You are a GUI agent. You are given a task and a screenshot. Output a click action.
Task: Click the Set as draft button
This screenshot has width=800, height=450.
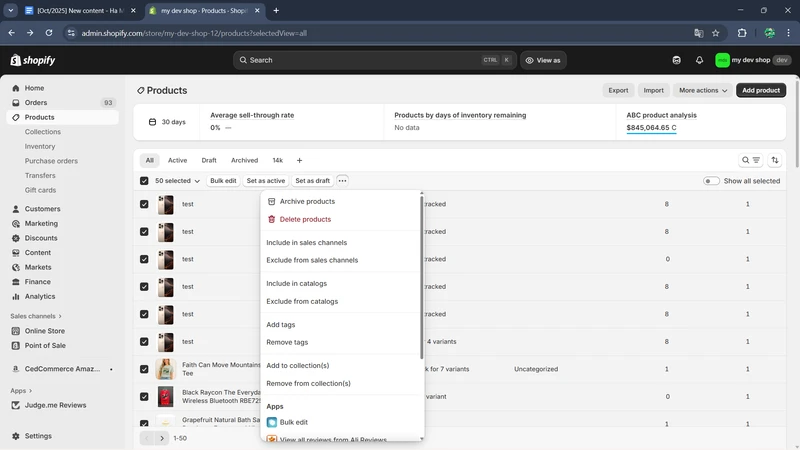click(312, 181)
